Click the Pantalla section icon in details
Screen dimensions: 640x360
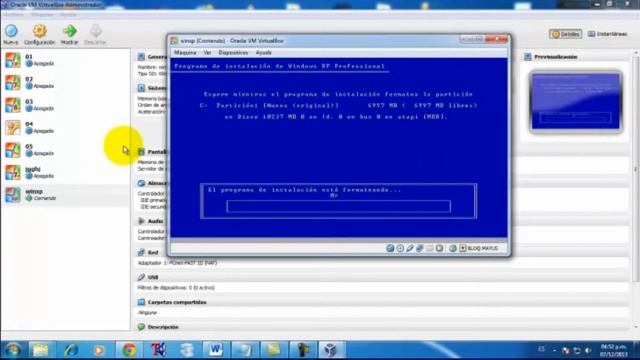pos(141,152)
